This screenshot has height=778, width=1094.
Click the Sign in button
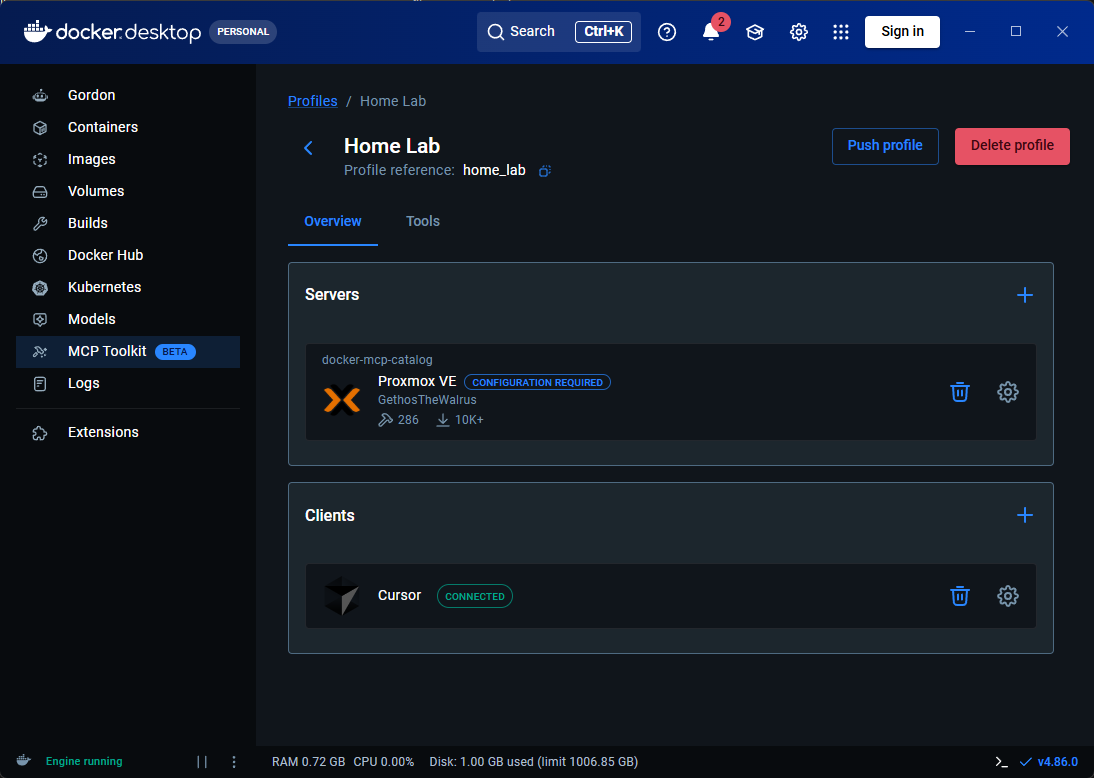coord(902,31)
